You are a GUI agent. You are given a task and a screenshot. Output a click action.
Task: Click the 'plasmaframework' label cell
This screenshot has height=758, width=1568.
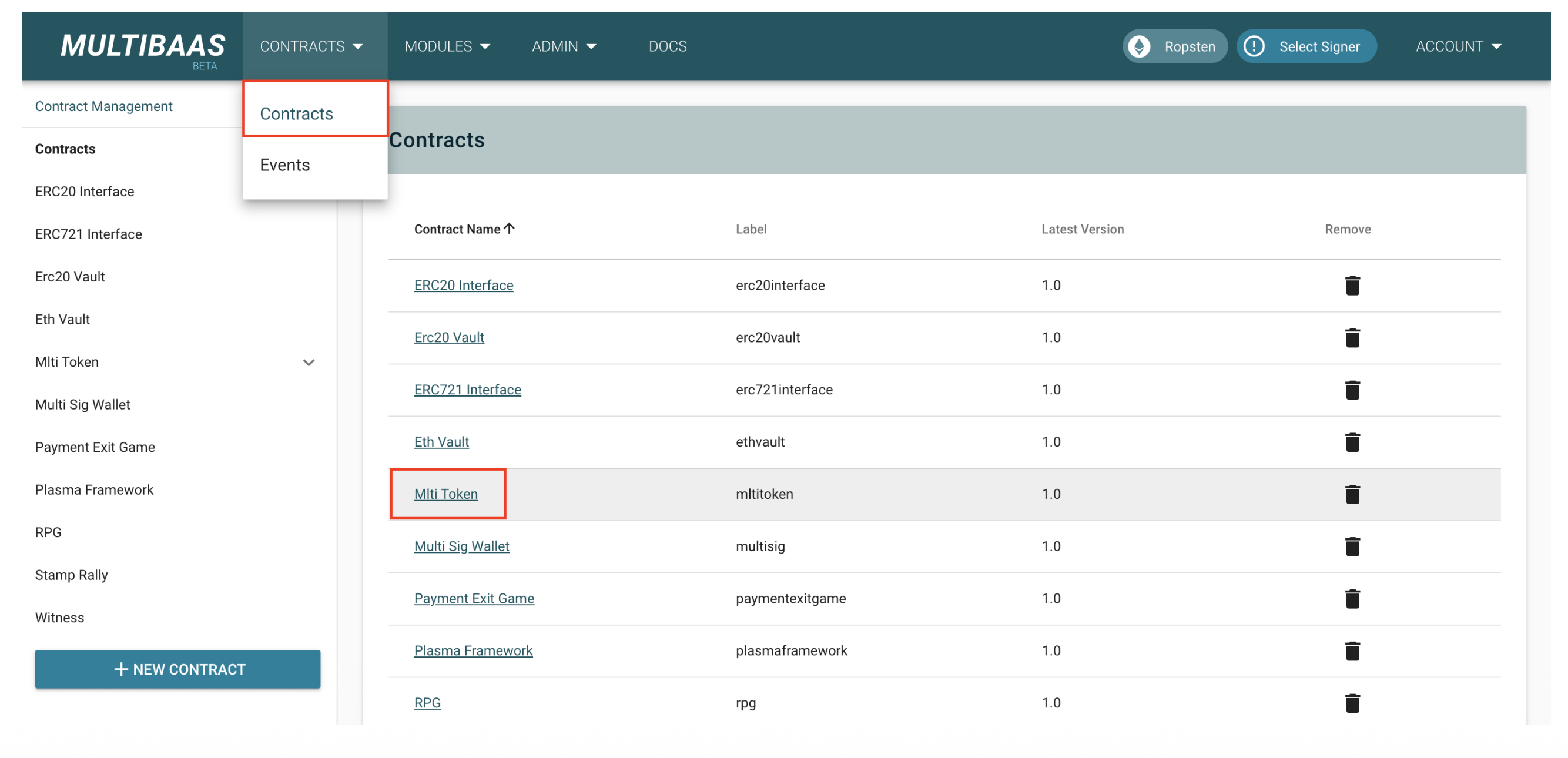coord(791,652)
